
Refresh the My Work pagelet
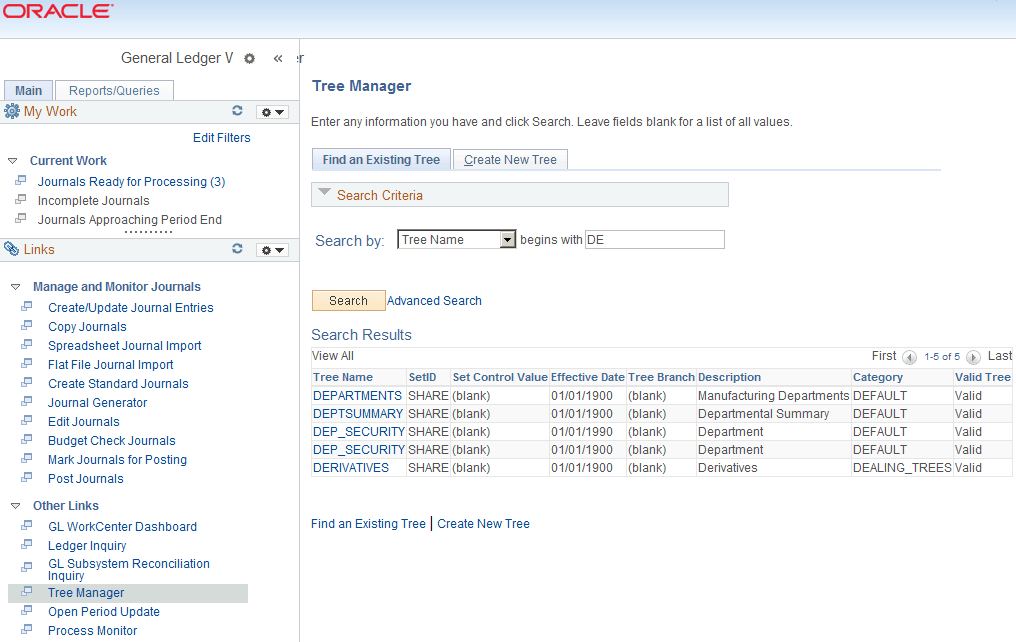coord(237,111)
